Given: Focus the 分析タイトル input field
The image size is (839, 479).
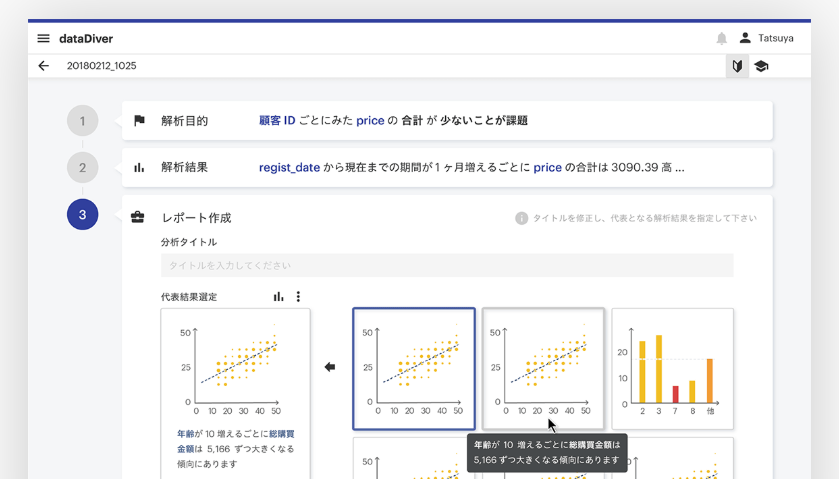Looking at the screenshot, I should pos(447,265).
